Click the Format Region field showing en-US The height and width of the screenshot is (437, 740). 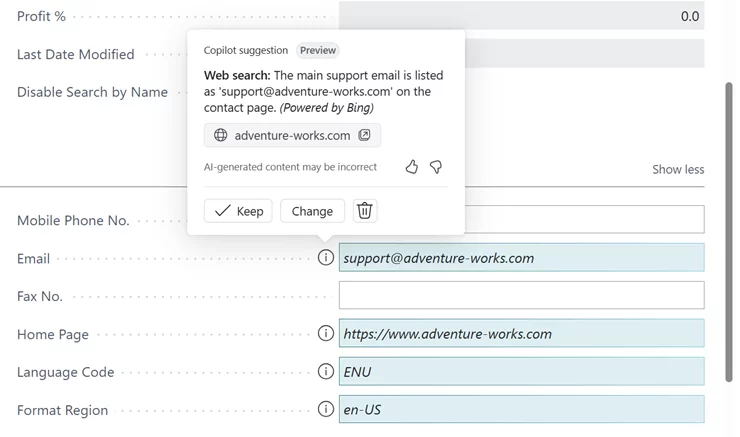pyautogui.click(x=521, y=409)
